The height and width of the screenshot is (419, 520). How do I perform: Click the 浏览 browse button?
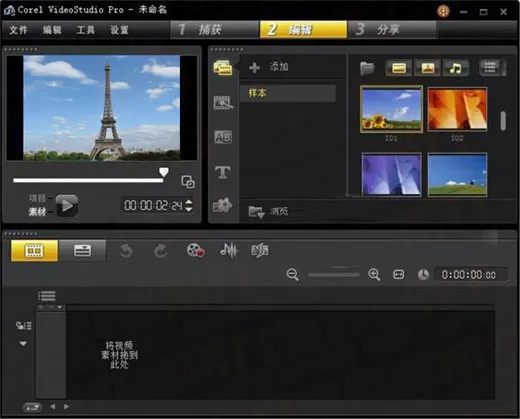coord(269,211)
